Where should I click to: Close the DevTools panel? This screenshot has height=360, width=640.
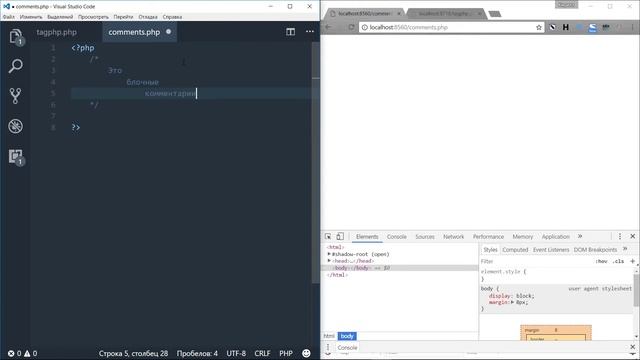(633, 236)
